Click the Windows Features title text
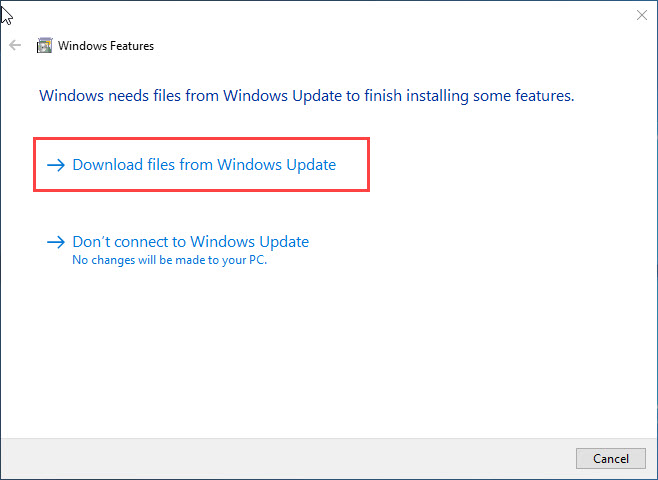The height and width of the screenshot is (480, 658). (x=106, y=46)
